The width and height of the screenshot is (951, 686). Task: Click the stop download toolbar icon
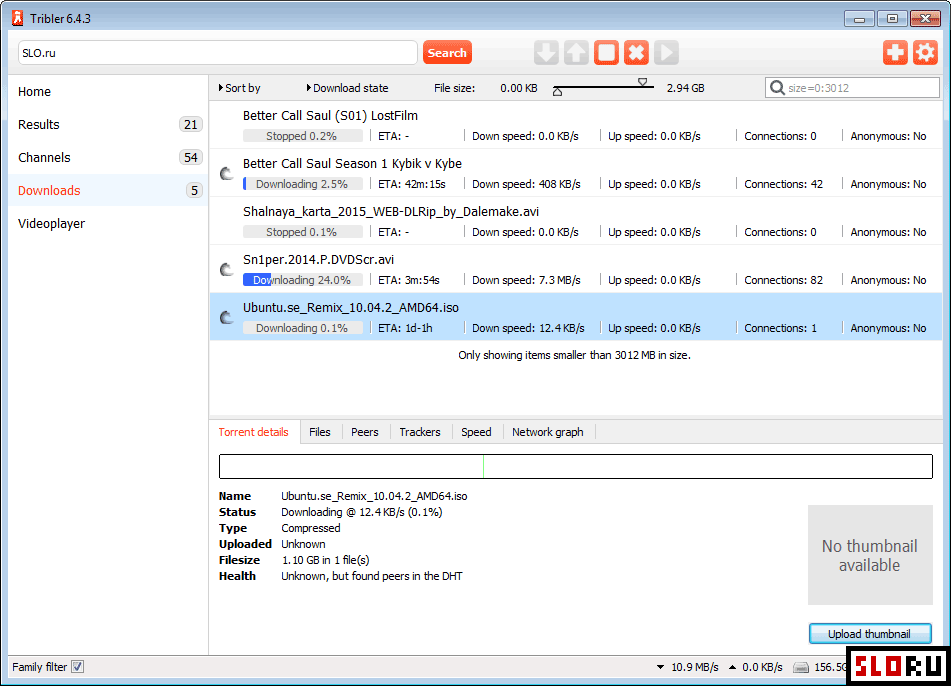pyautogui.click(x=606, y=53)
